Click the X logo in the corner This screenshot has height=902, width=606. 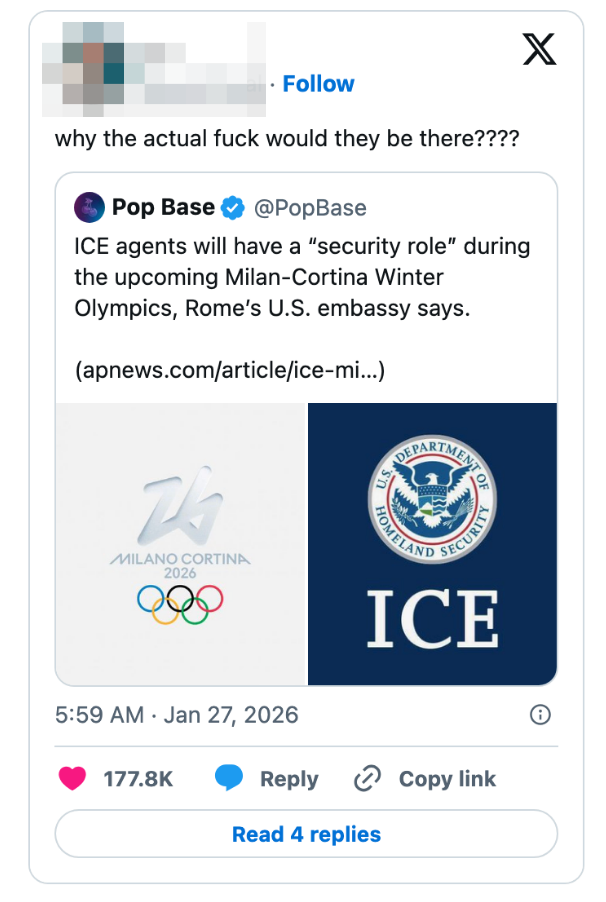tap(539, 48)
